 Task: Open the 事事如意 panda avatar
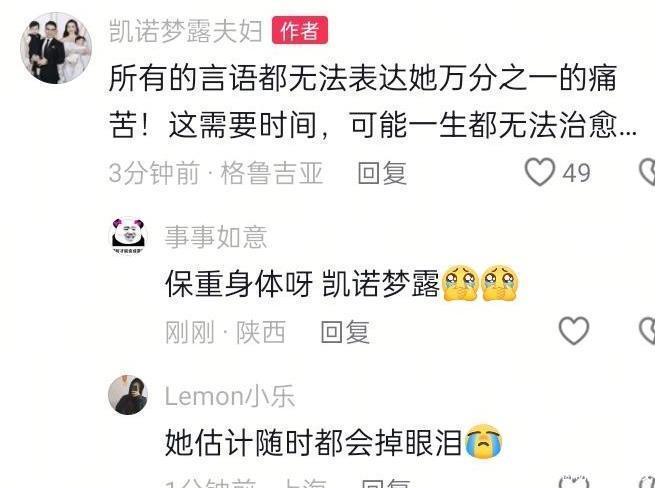point(128,237)
